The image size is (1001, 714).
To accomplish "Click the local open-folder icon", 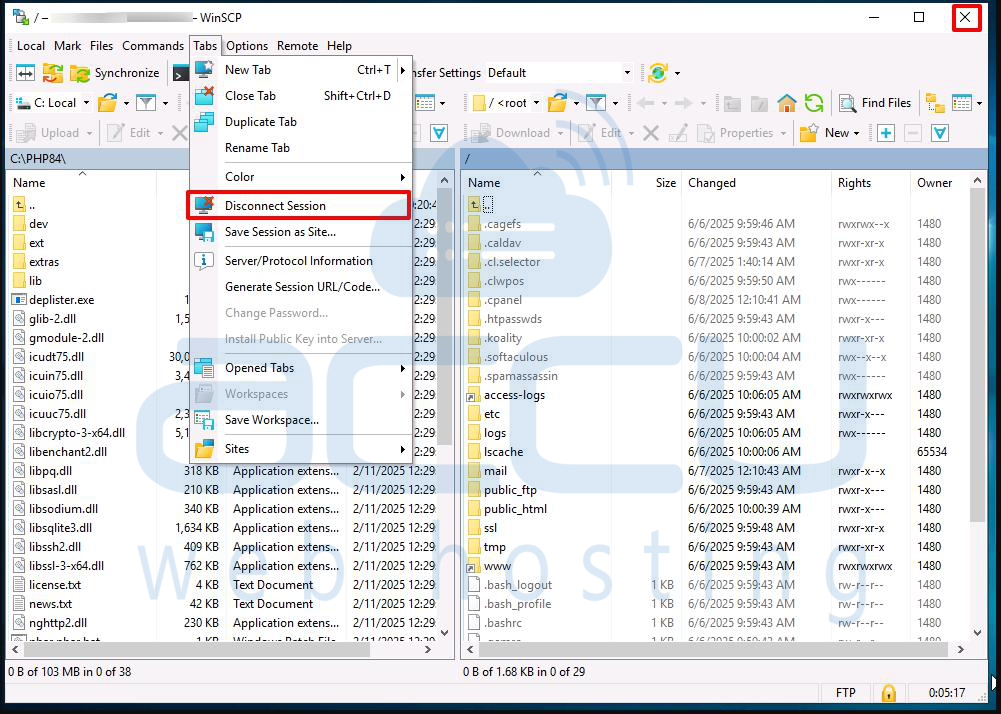I will [x=107, y=103].
